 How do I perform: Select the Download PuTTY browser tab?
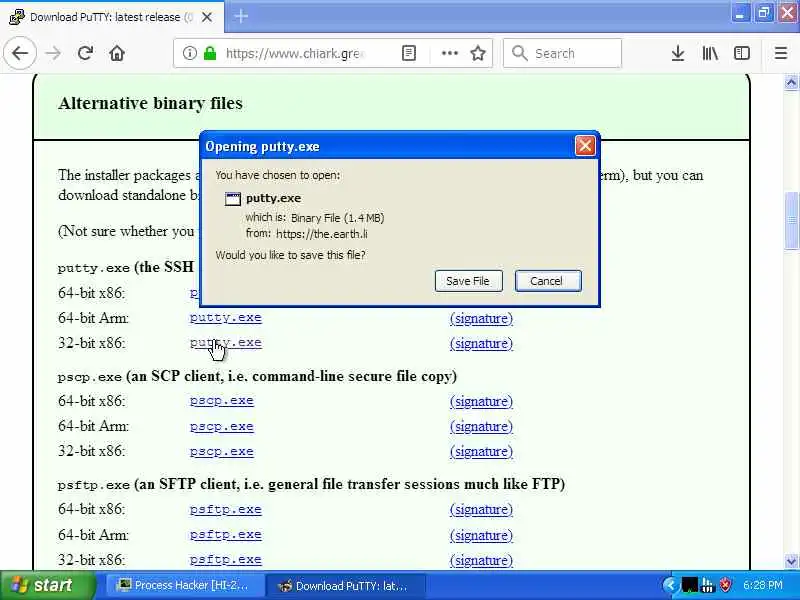click(x=111, y=17)
